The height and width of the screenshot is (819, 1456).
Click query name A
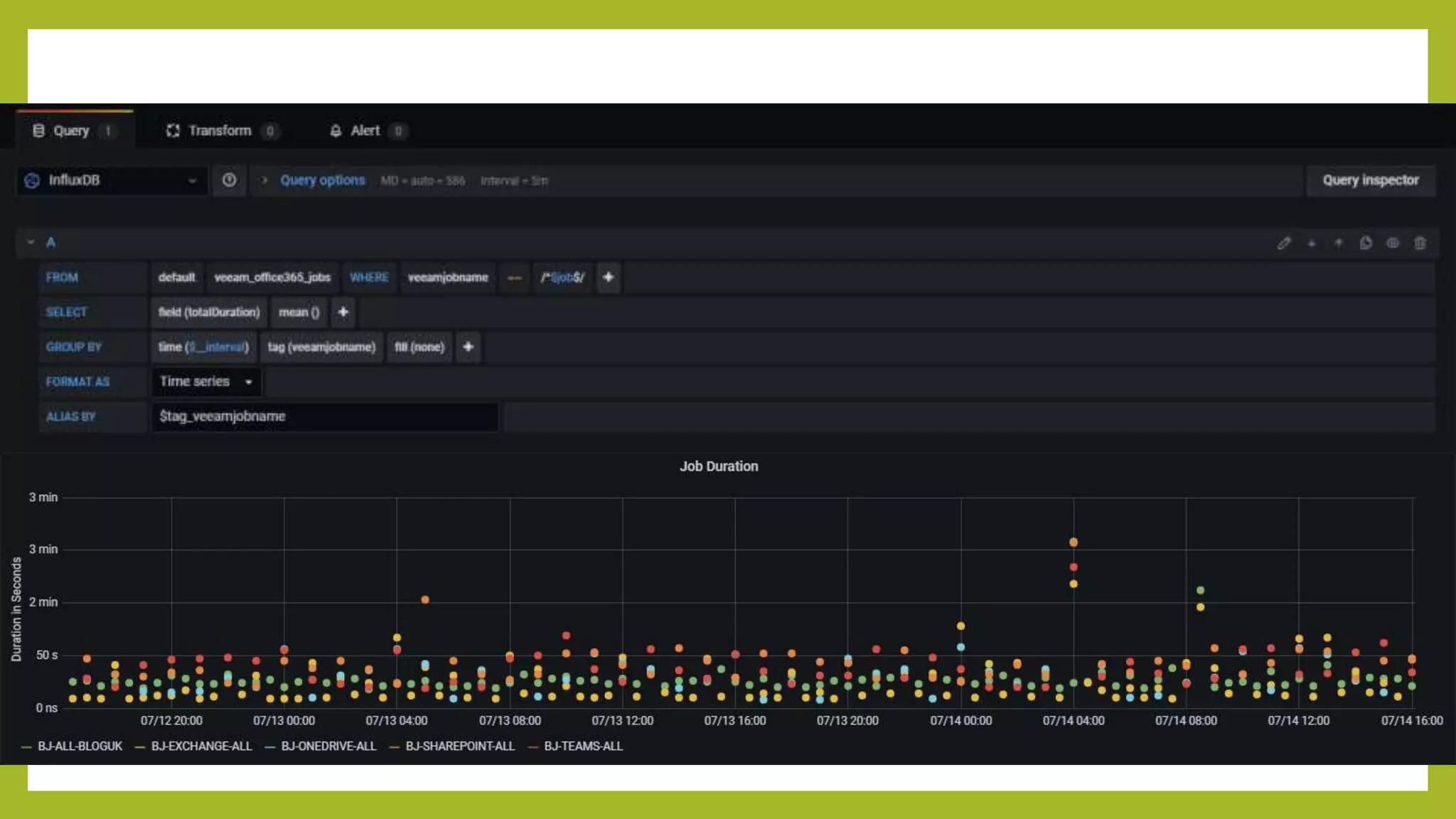coord(50,242)
